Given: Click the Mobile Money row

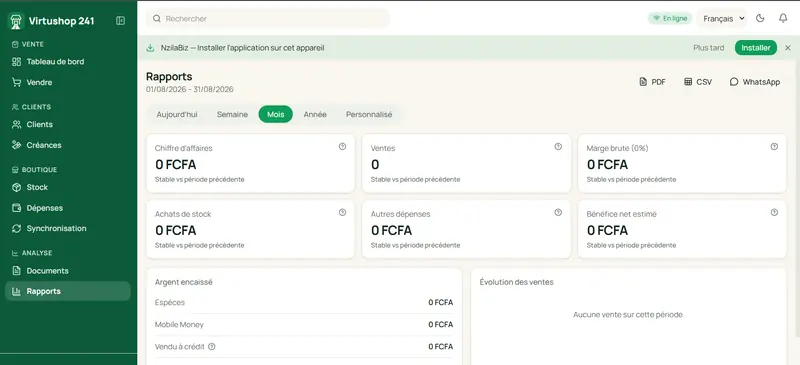Looking at the screenshot, I should (x=304, y=325).
